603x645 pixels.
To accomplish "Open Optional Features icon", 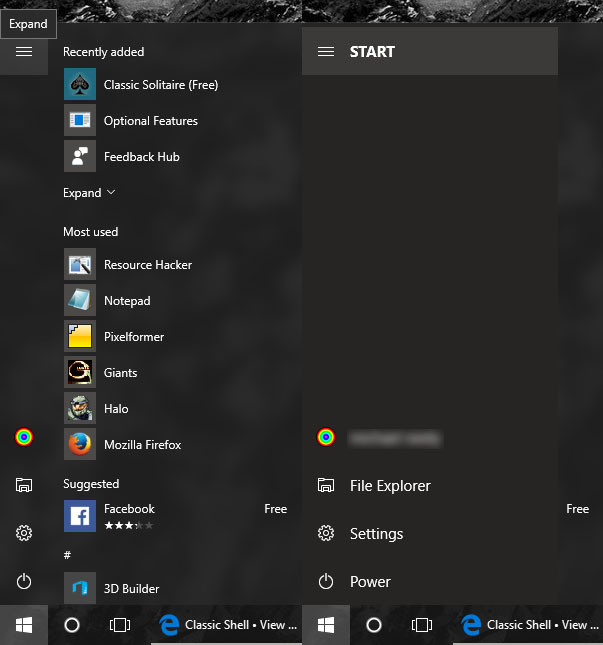I will pyautogui.click(x=80, y=120).
